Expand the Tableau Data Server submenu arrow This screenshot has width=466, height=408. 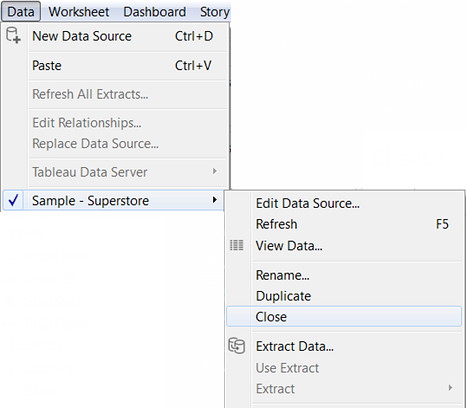[x=215, y=171]
